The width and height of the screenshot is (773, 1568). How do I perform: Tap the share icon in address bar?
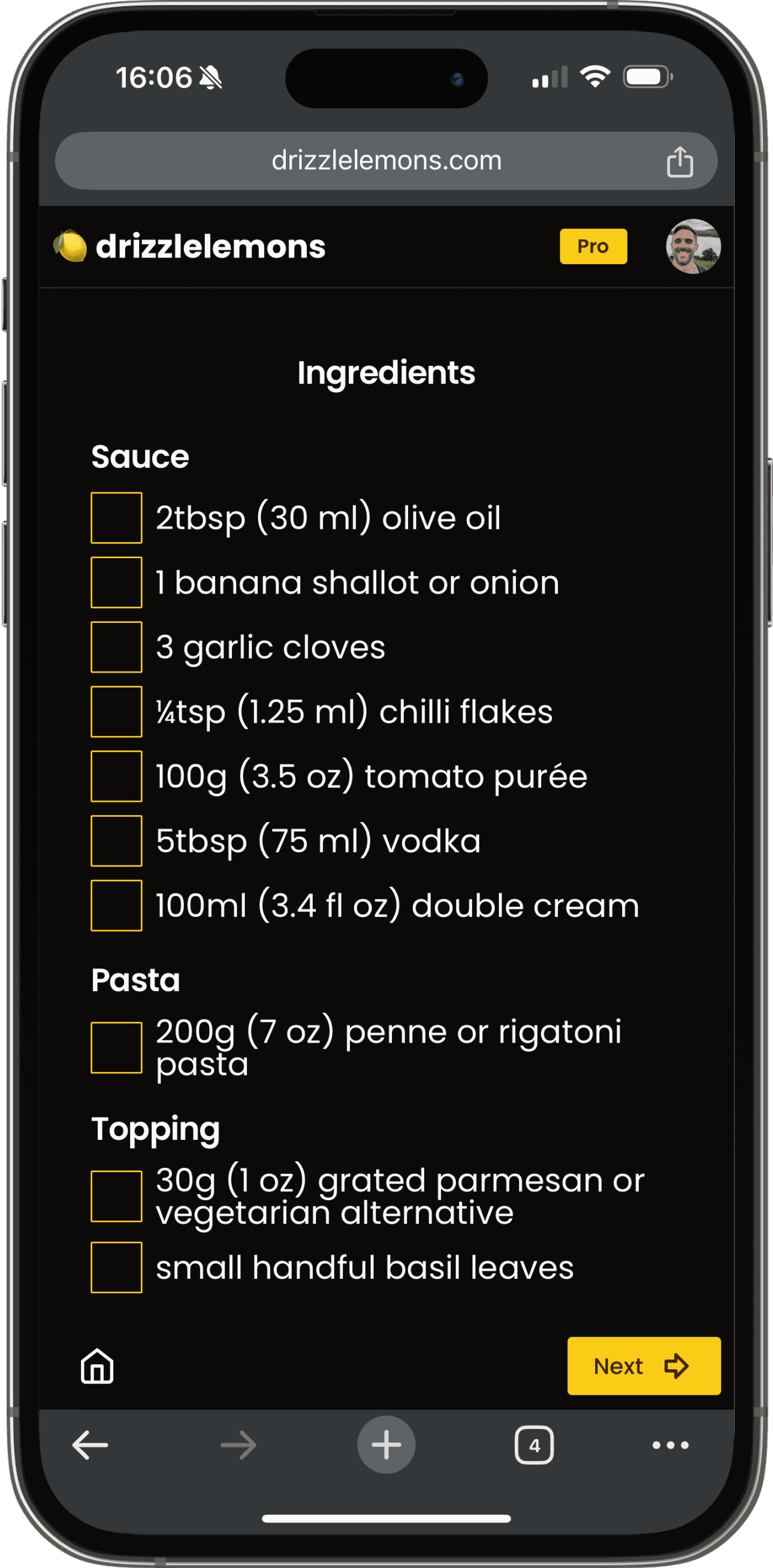point(679,162)
